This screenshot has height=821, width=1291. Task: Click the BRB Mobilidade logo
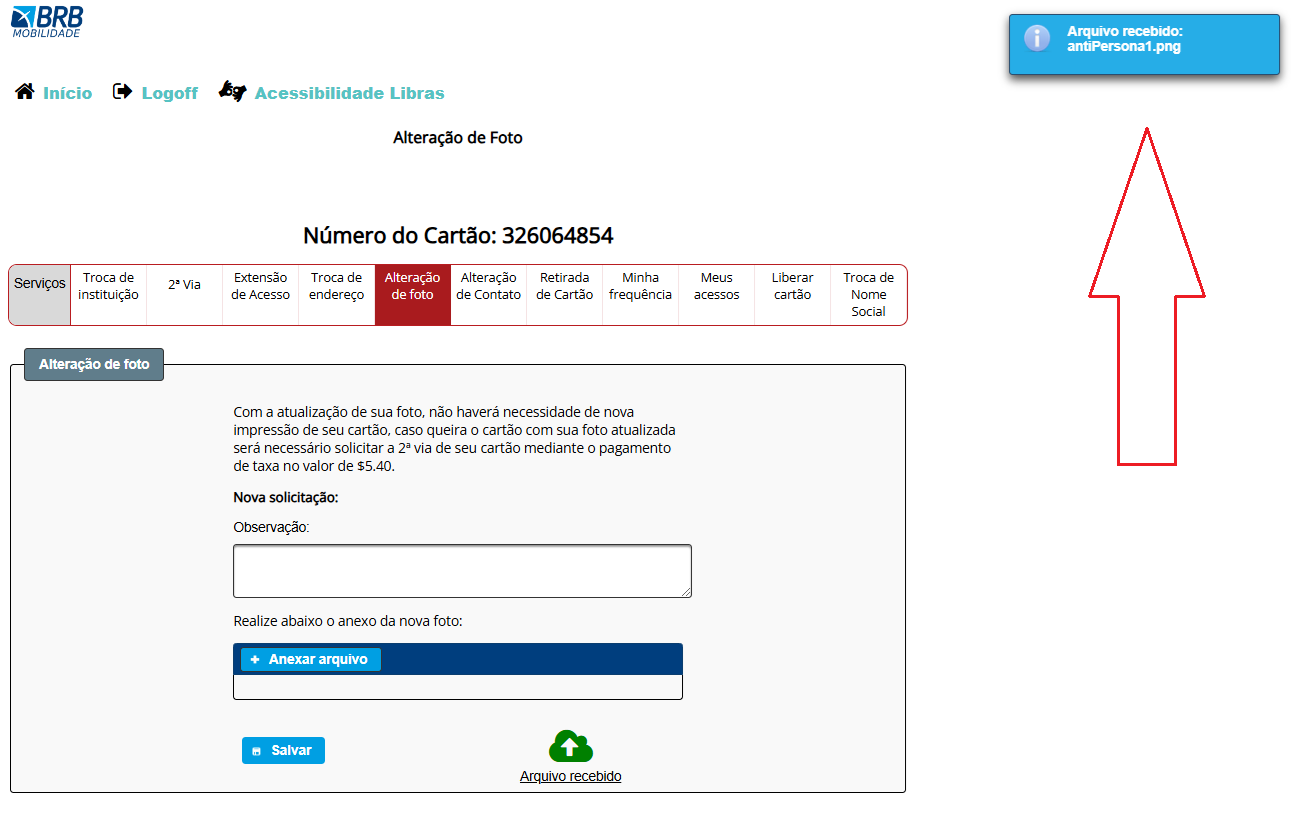[47, 20]
